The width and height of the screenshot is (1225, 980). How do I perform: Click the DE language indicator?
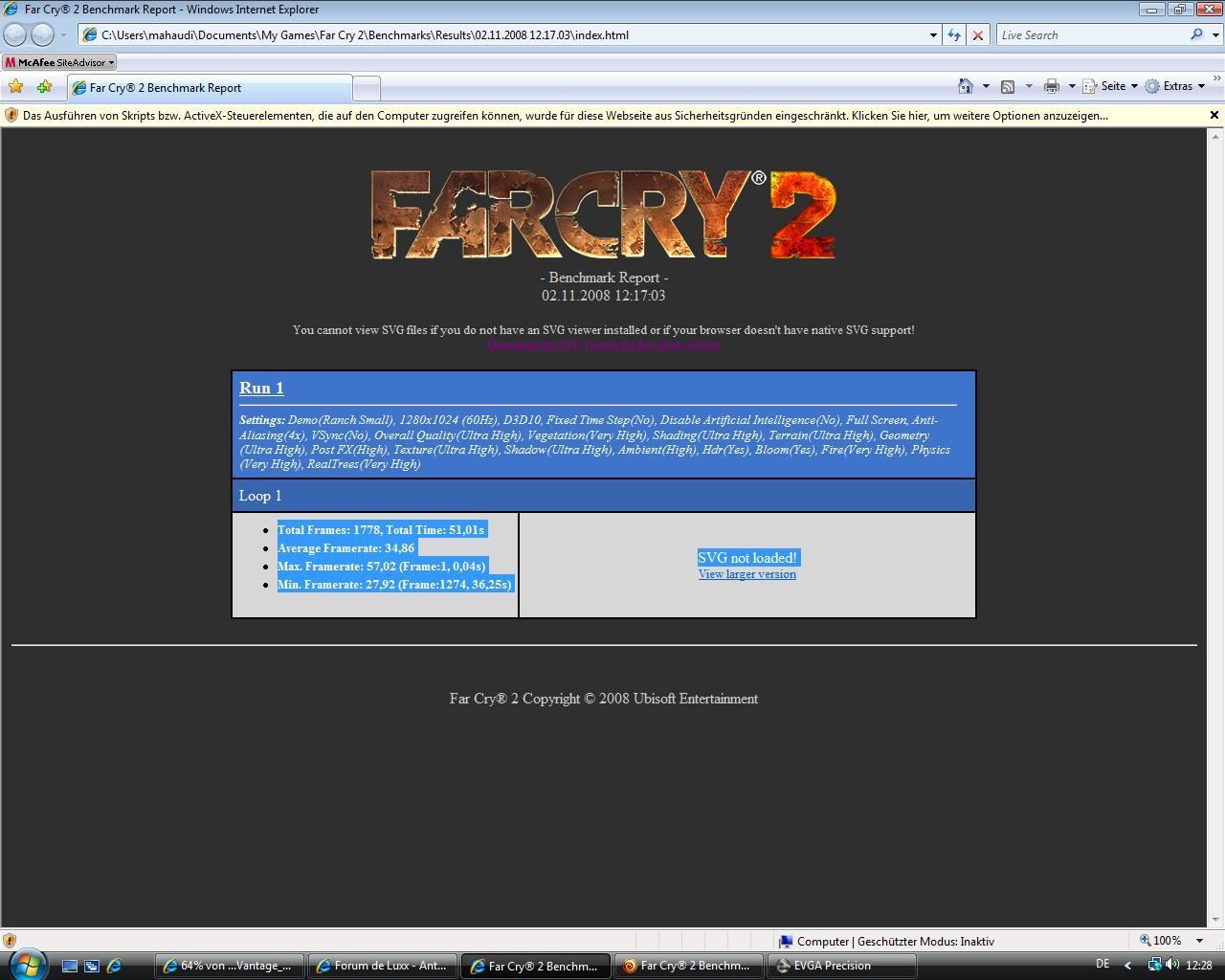point(1102,965)
